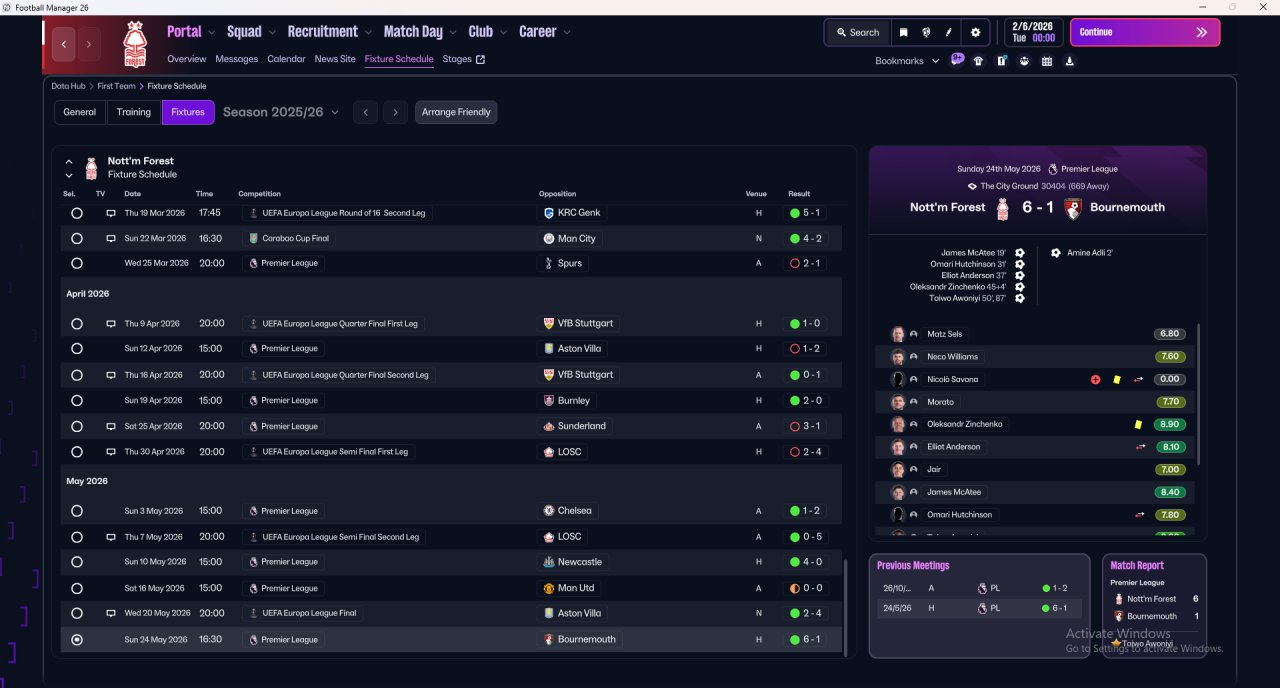Click the shirt kit bookmark icon
This screenshot has height=688, width=1280.
tap(978, 61)
